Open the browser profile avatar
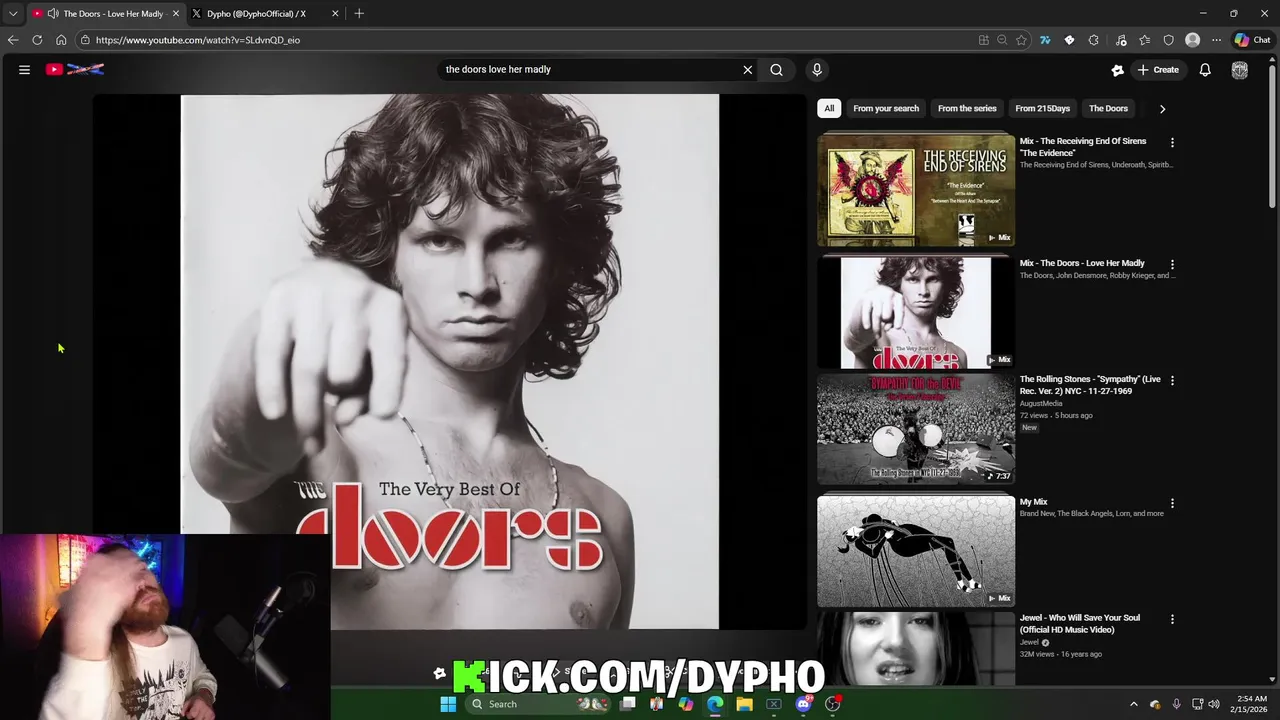Image resolution: width=1280 pixels, height=720 pixels. (x=1192, y=40)
